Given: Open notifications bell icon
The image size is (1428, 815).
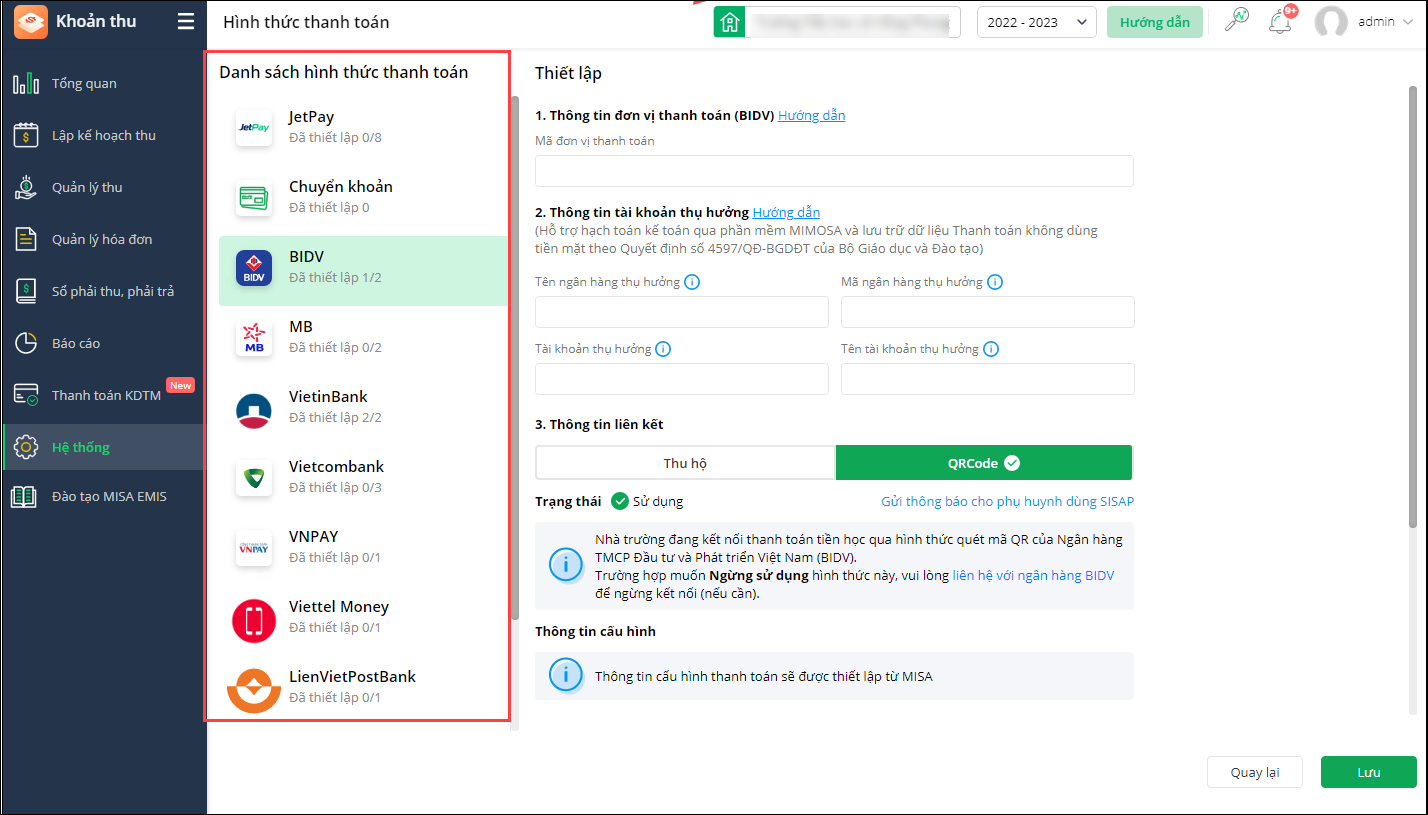Looking at the screenshot, I should click(1280, 21).
